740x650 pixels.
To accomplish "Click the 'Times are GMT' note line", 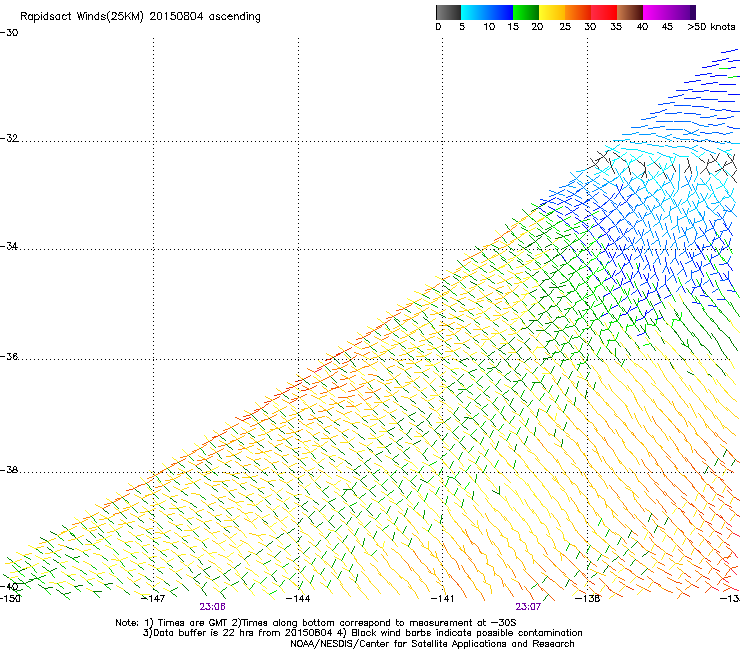I will (316, 623).
